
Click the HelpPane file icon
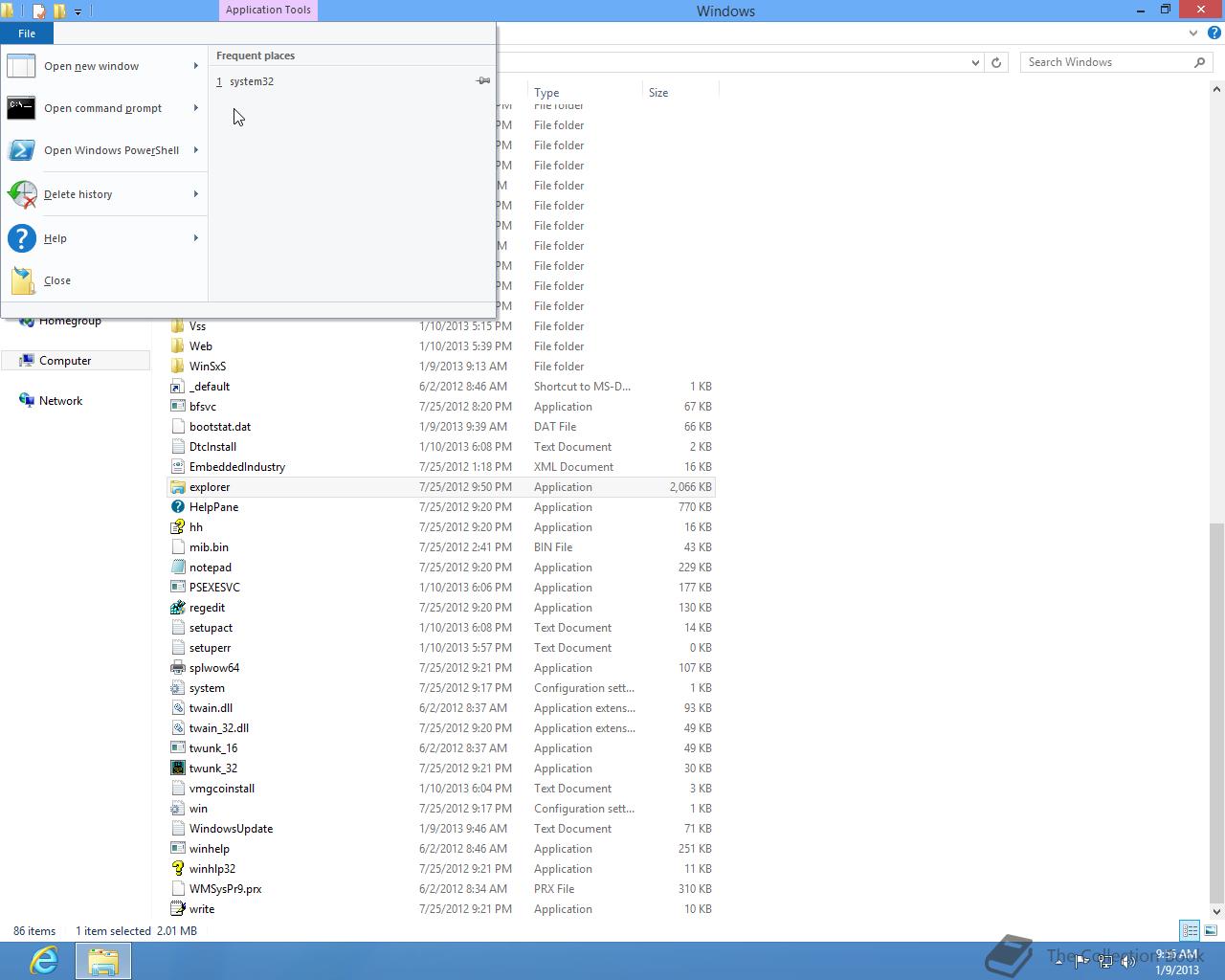click(x=177, y=507)
